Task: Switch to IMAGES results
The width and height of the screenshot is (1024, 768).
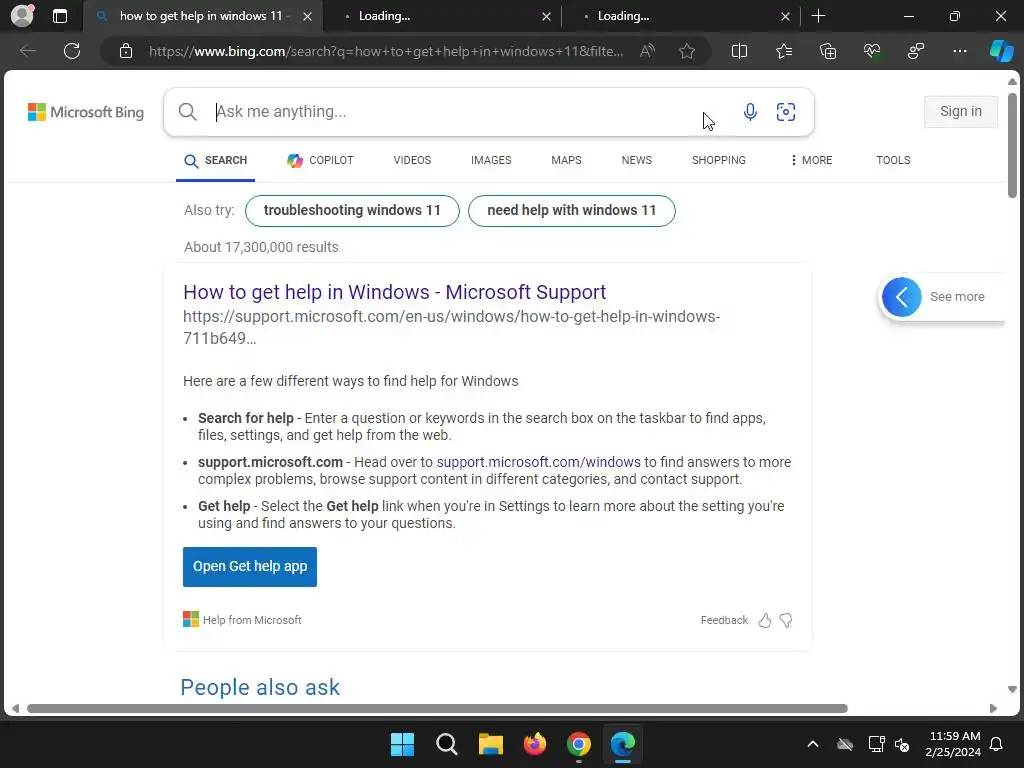Action: (491, 160)
